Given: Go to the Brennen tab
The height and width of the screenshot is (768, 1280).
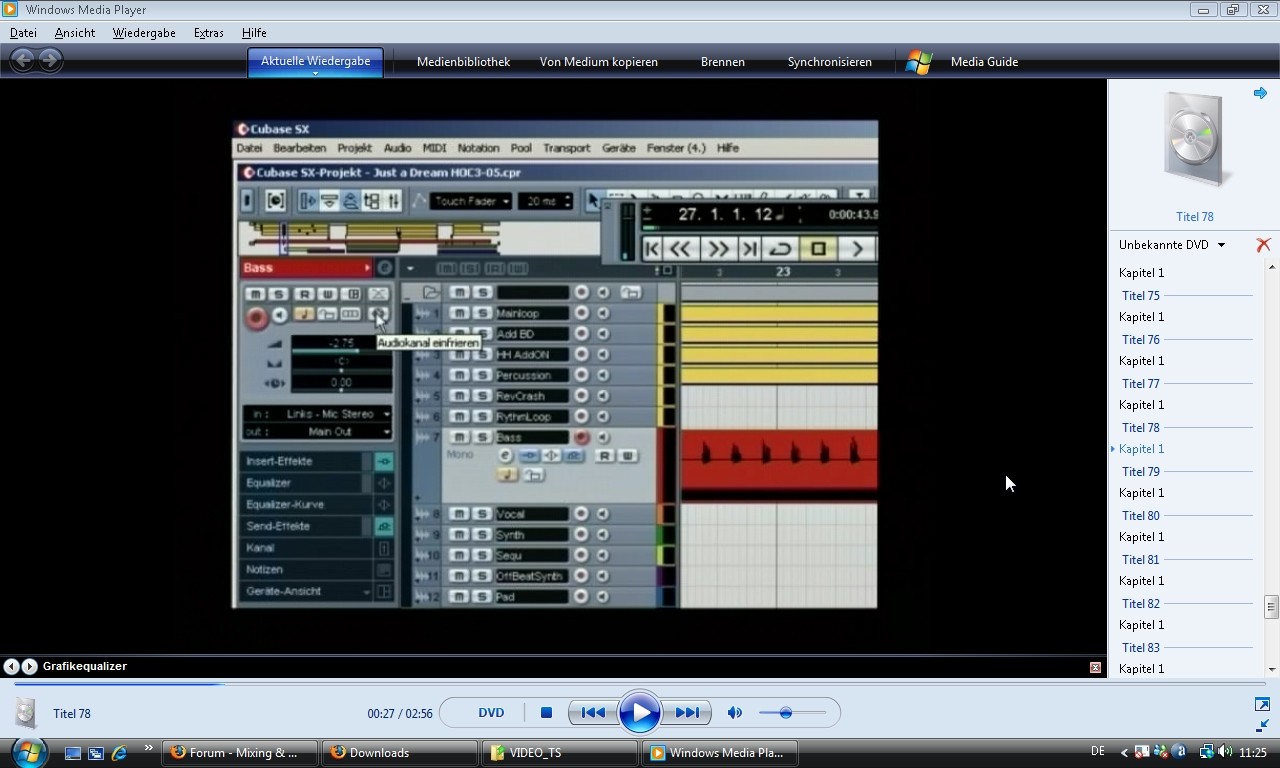Looking at the screenshot, I should [723, 62].
